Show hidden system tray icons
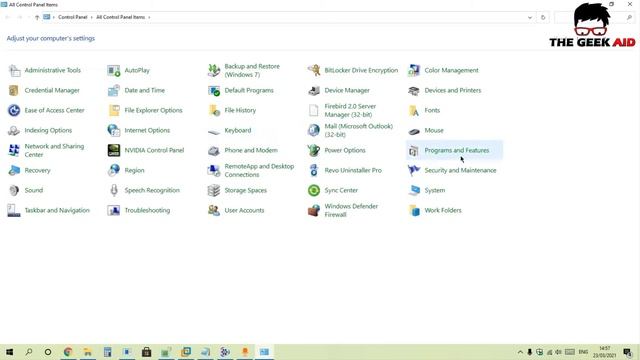640x360 pixels. point(520,352)
